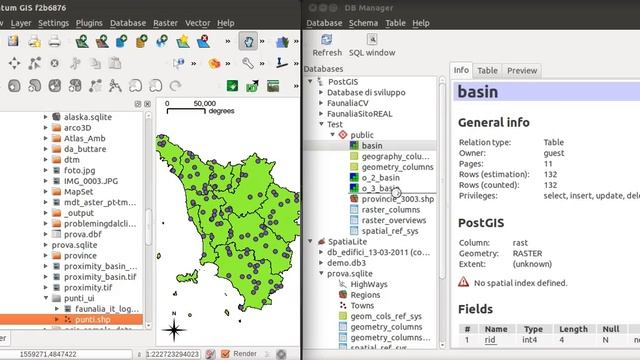The height and width of the screenshot is (360, 640).
Task: Open the Schema menu in DB Manager
Action: [x=363, y=23]
